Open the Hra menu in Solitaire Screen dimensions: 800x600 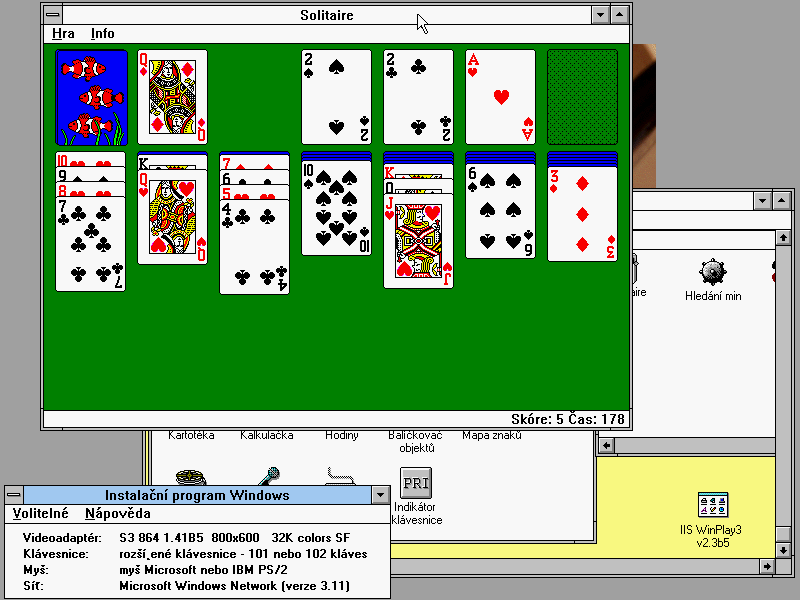[x=63, y=34]
